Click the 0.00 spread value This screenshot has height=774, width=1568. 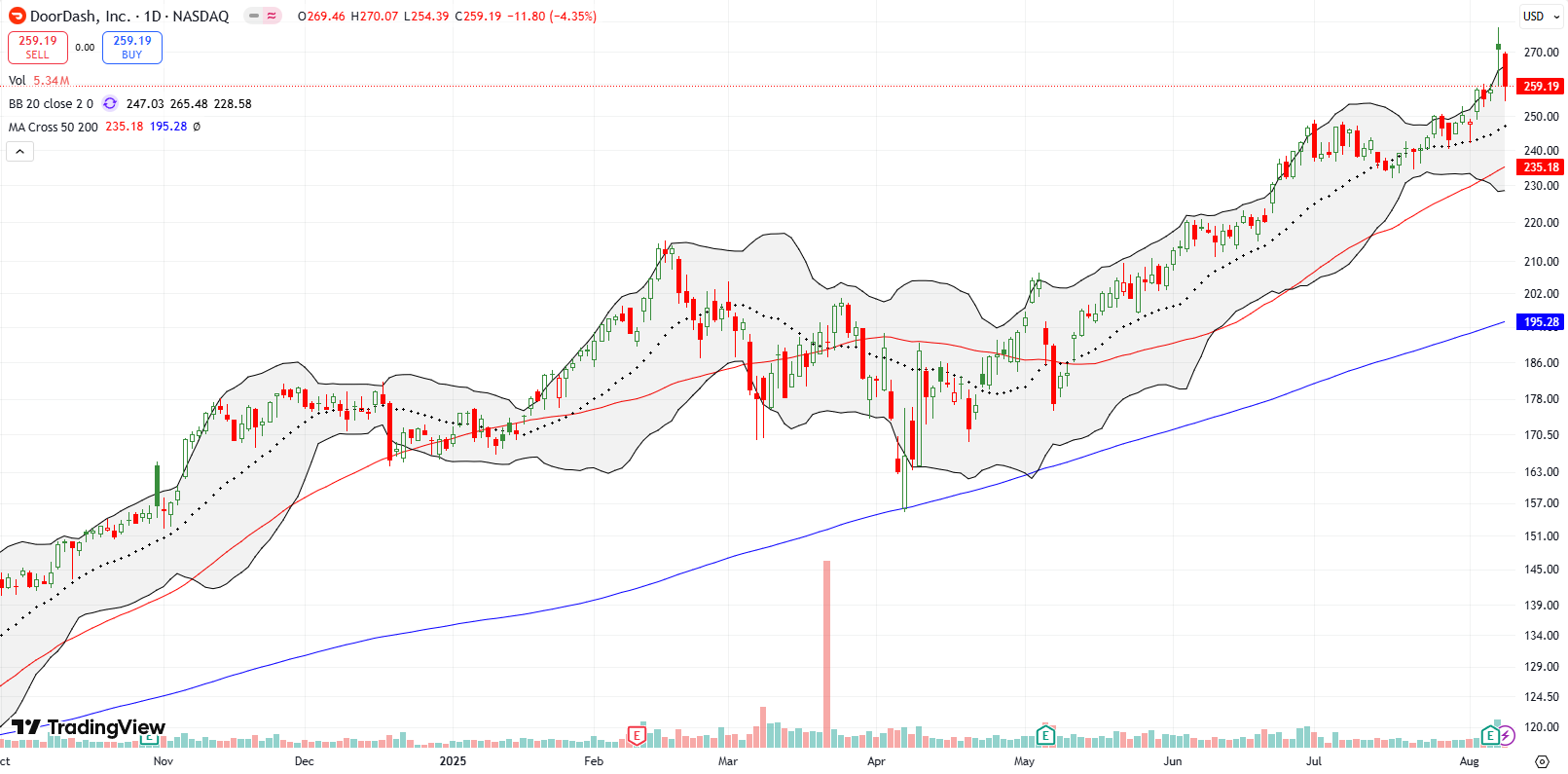85,47
